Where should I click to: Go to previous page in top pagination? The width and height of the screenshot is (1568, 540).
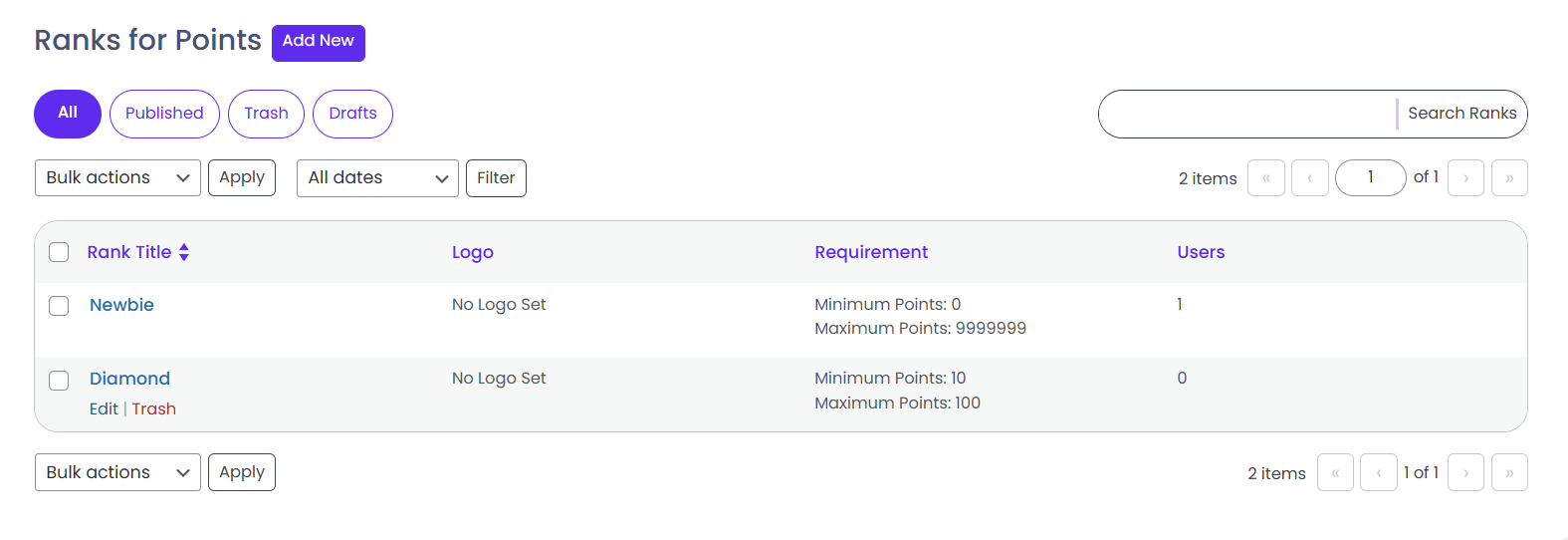[x=1309, y=178]
